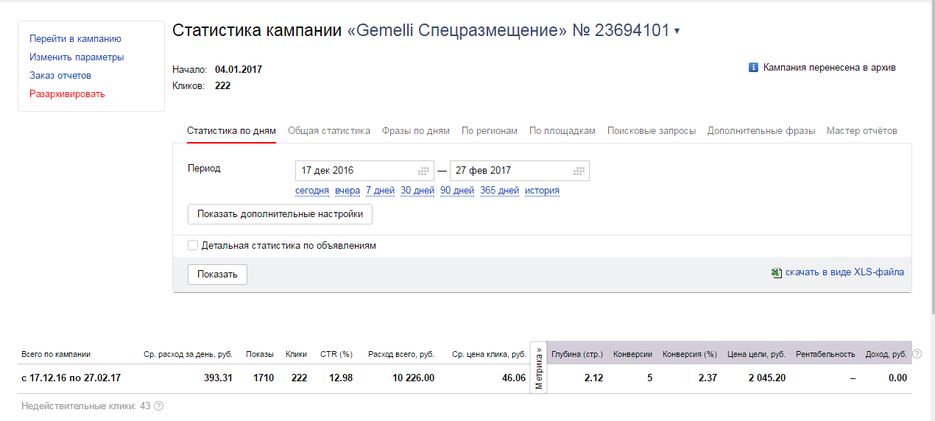Viewport: 935px width, 421px height.
Task: Click Расход всего, руб. column header
Action: pos(401,354)
